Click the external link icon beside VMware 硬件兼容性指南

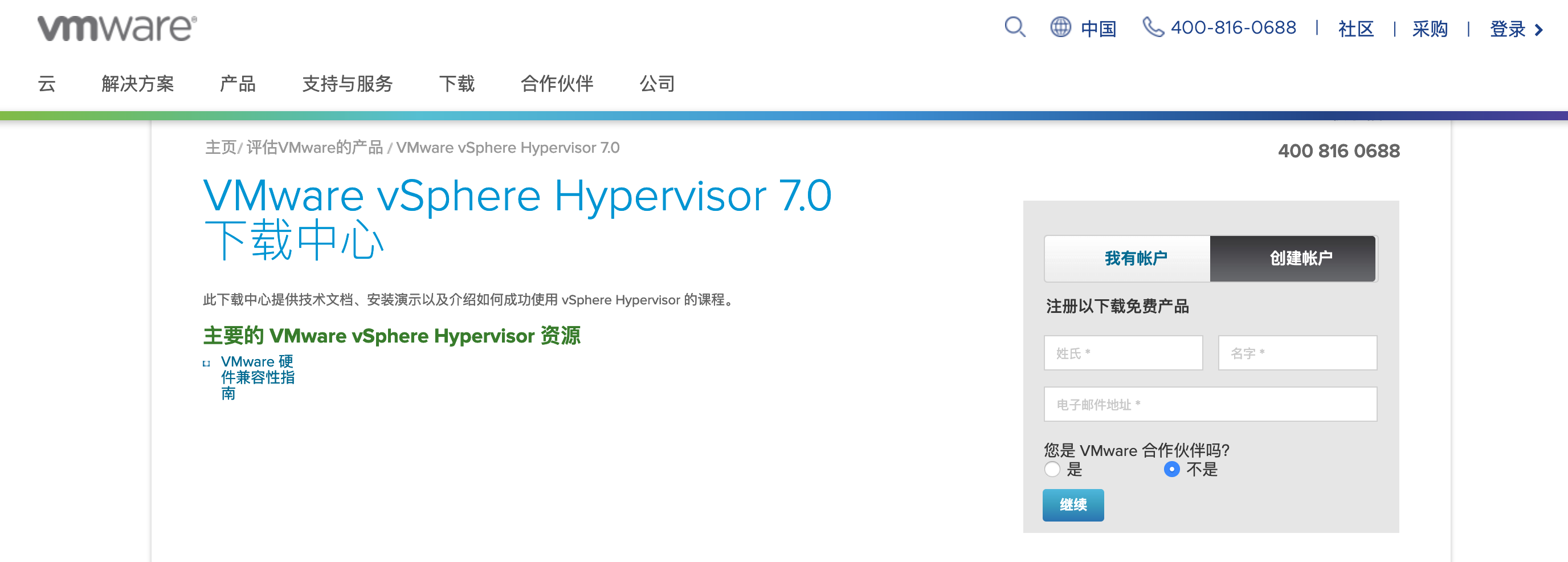pos(206,364)
